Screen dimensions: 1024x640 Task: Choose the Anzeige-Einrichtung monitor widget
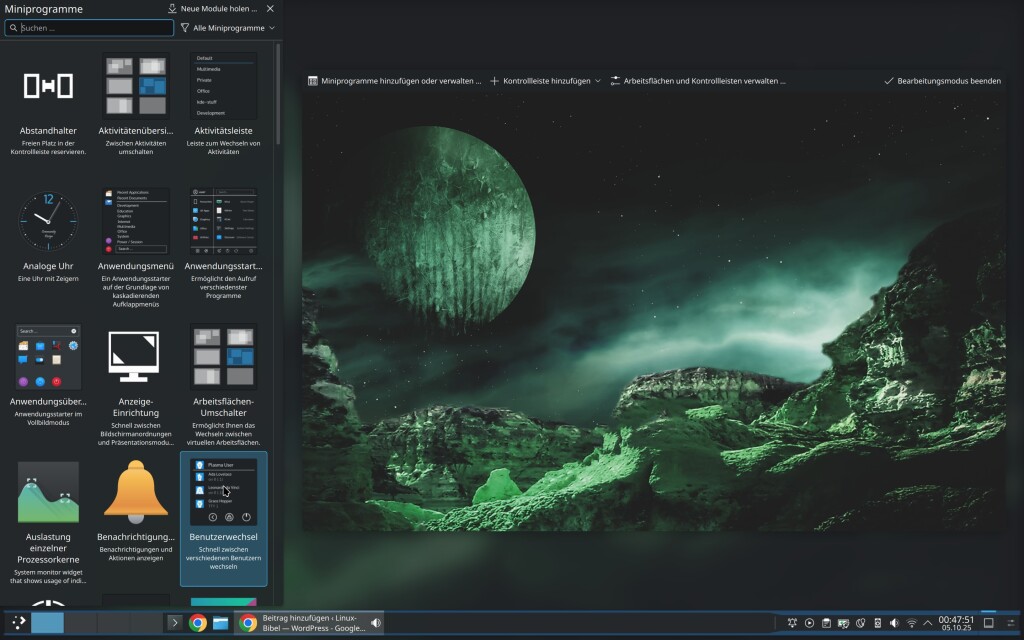point(136,357)
